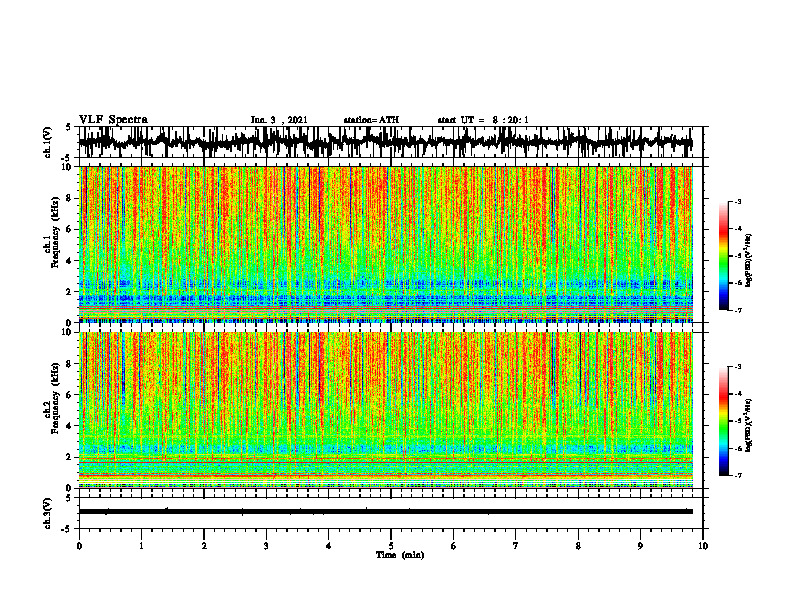Click time axis tick label 9
The image size is (792, 612).
tap(640, 546)
